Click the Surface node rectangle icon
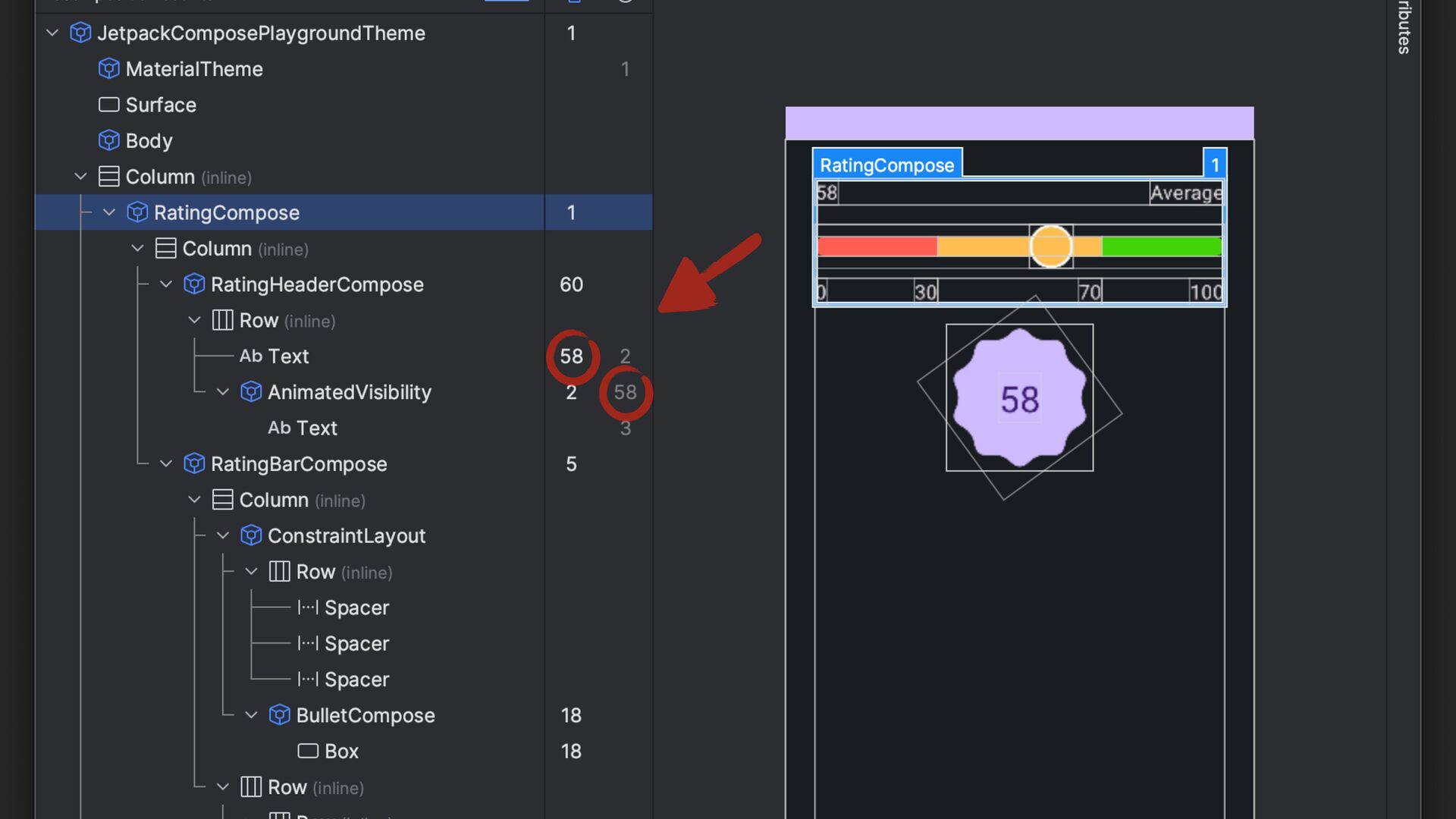1456x819 pixels. tap(108, 105)
